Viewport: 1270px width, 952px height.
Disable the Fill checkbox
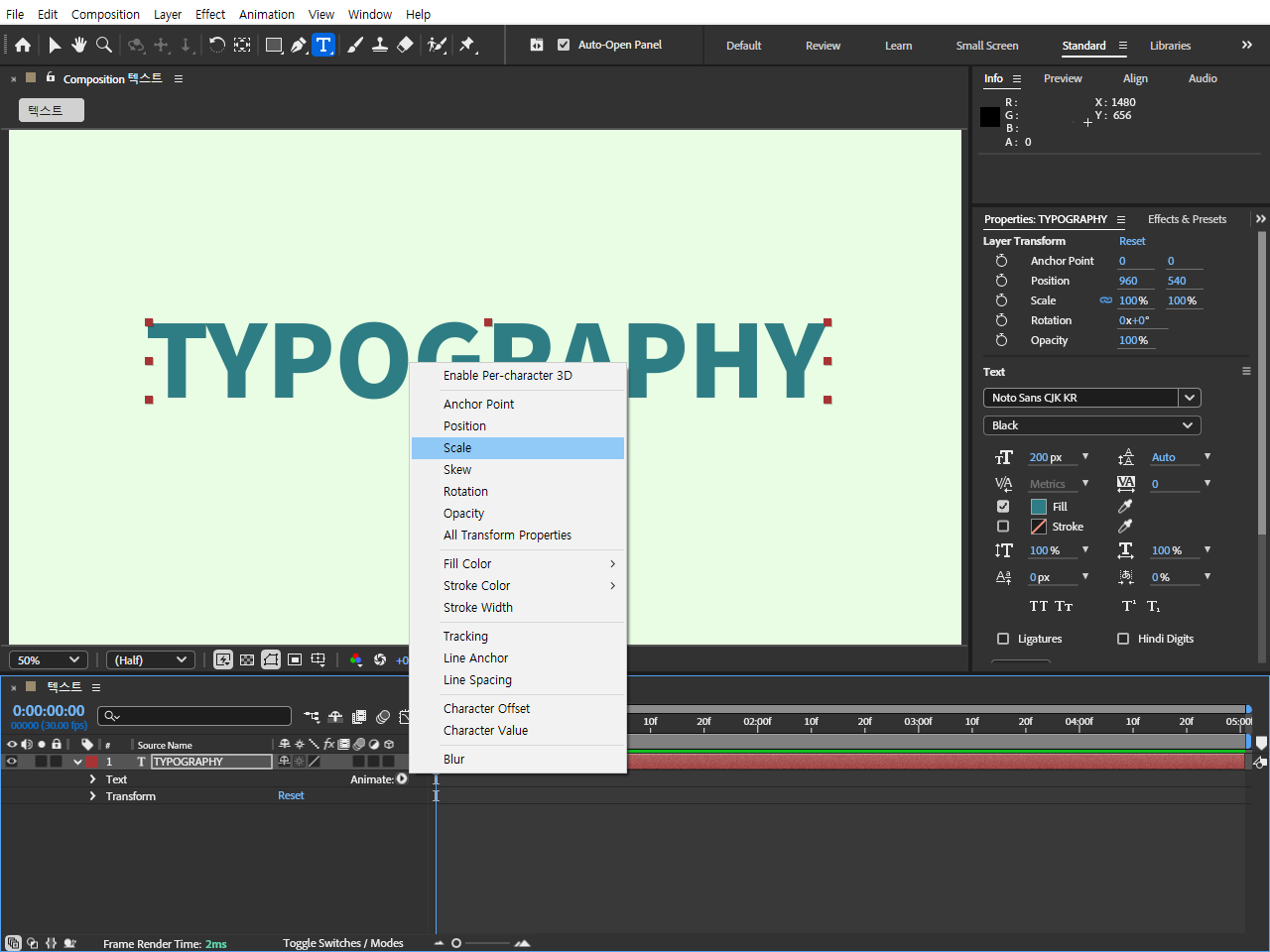(1003, 506)
